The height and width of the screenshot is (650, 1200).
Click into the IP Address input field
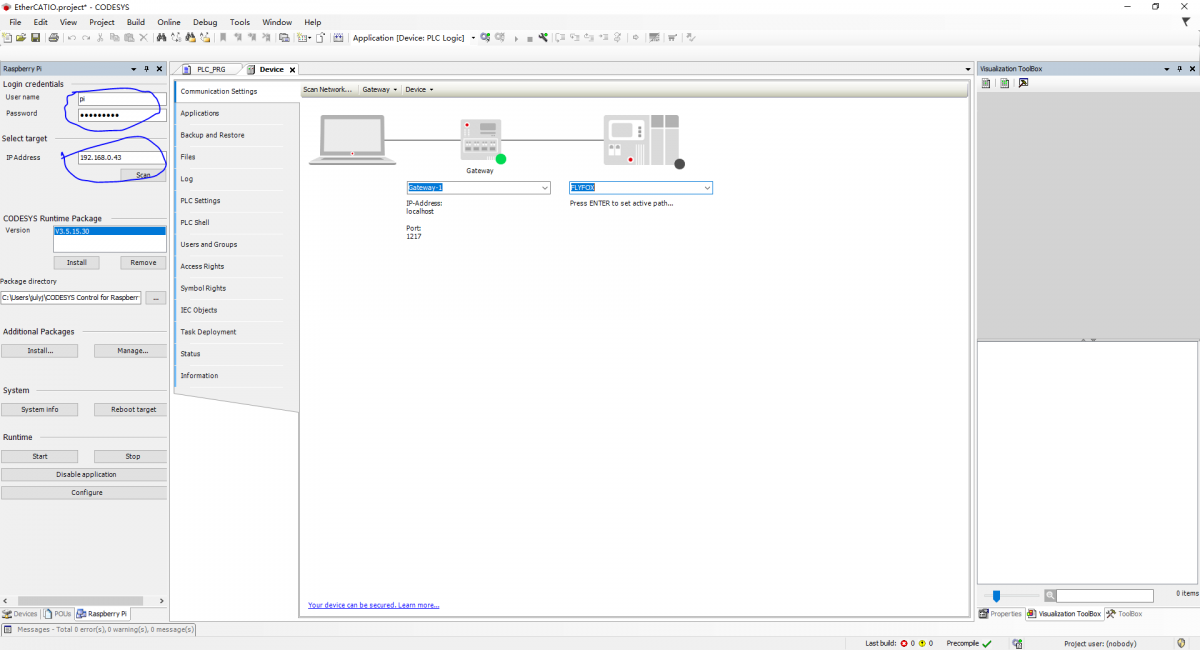120,157
